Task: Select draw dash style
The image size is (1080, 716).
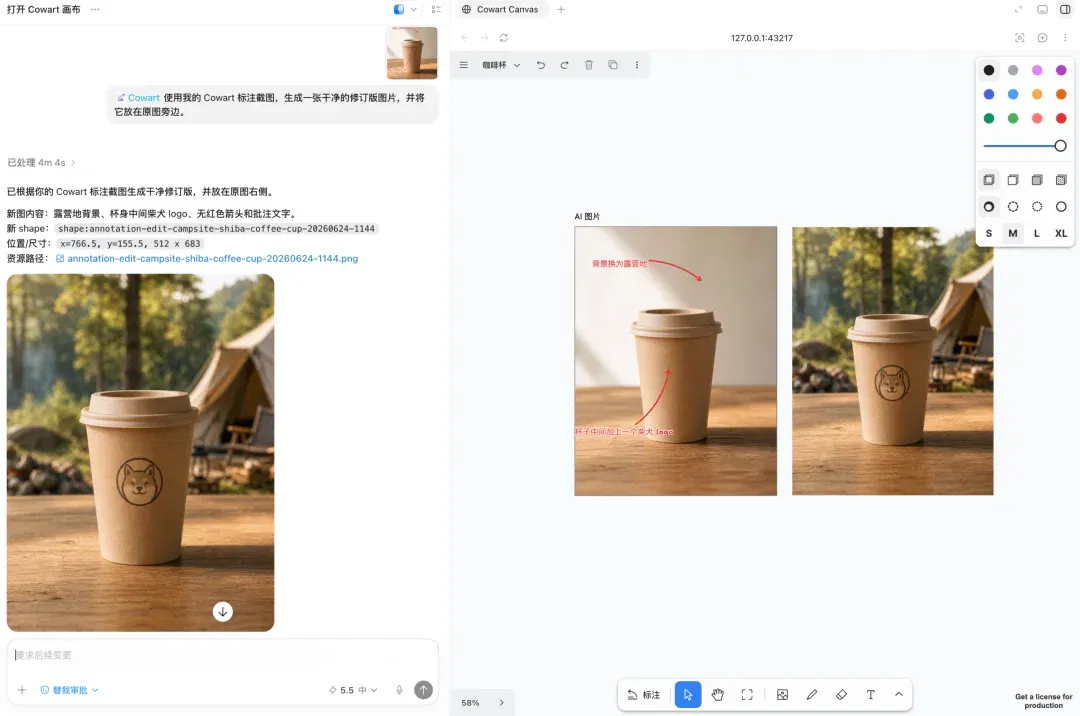Action: [988, 207]
